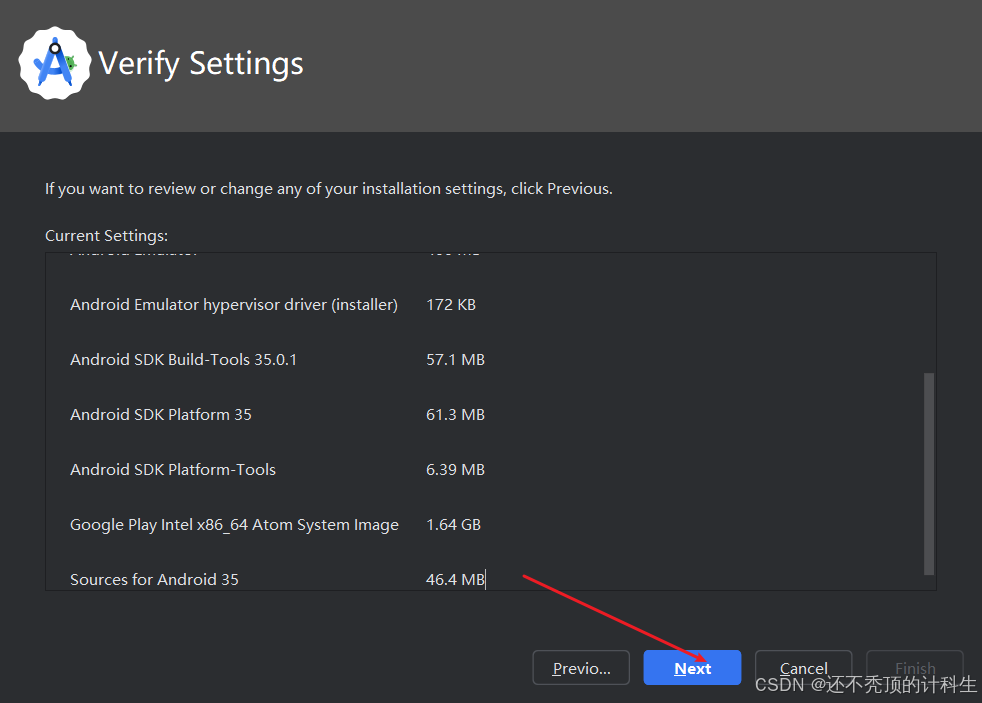This screenshot has width=982, height=703.
Task: Click the 'If you want to review' instruction text
Action: point(329,189)
